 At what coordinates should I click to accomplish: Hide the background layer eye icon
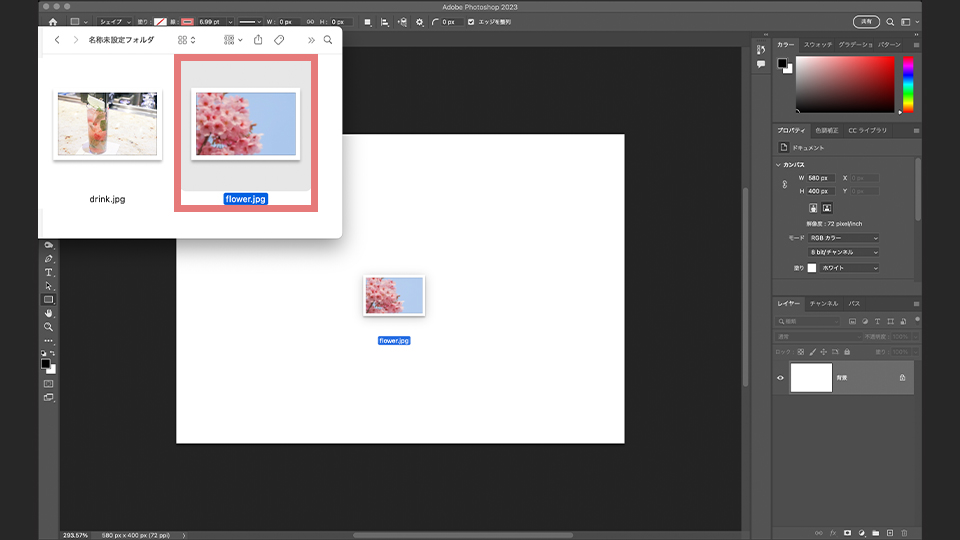point(781,378)
